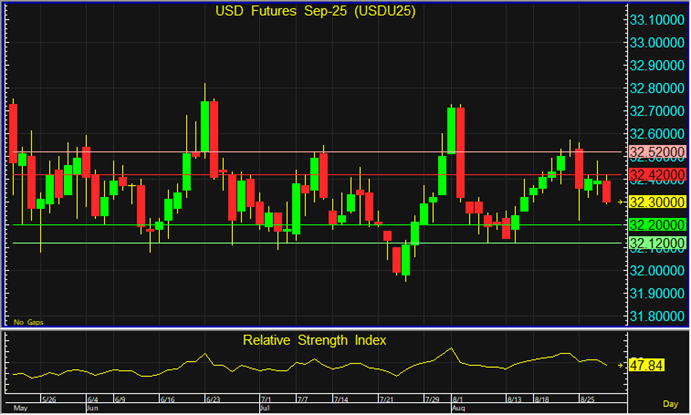Click the yellow 32.30000 last price label

(x=656, y=202)
